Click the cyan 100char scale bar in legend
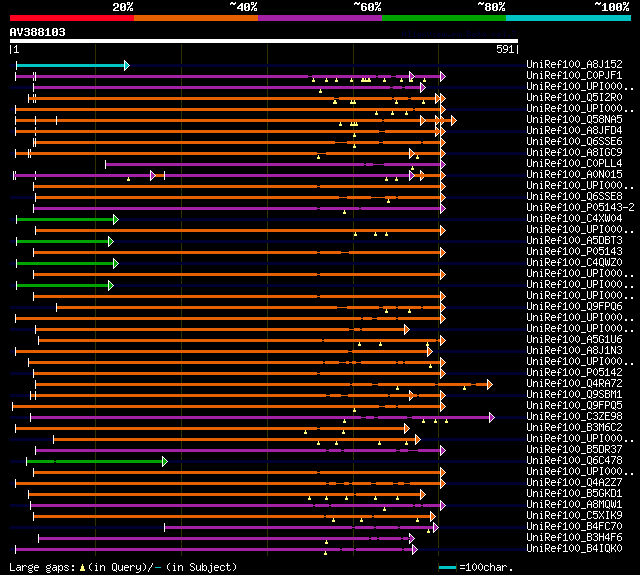This screenshot has height=575, width=640. coord(447,567)
